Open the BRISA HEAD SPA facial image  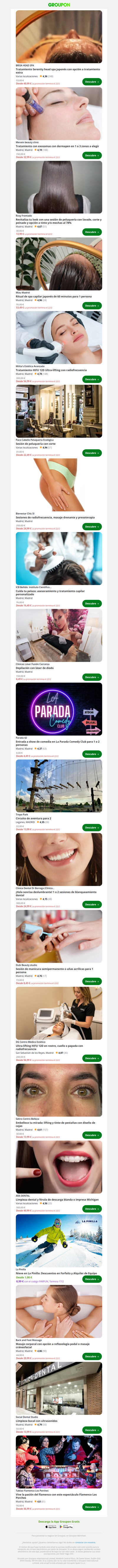[x=59, y=36]
